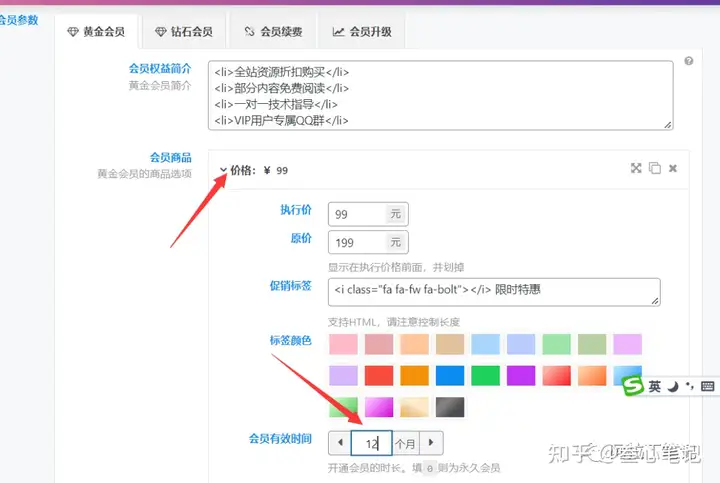Select the green gradient tag color
This screenshot has width=720, height=483.
click(x=343, y=407)
